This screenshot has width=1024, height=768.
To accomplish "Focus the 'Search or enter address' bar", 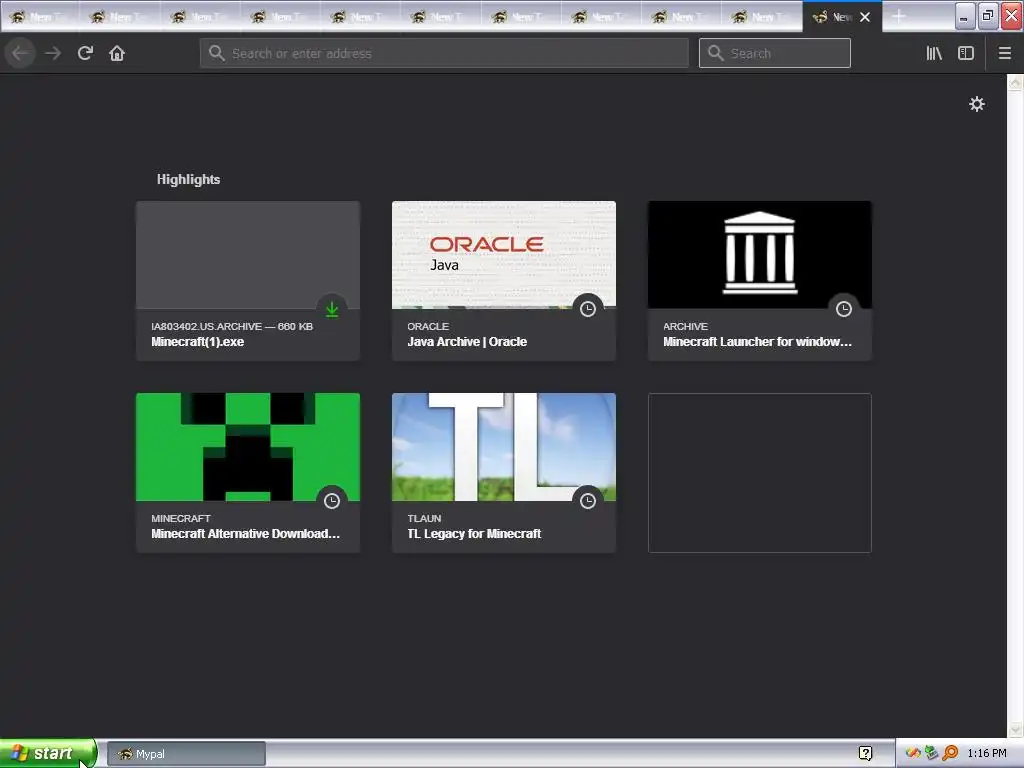I will click(444, 53).
